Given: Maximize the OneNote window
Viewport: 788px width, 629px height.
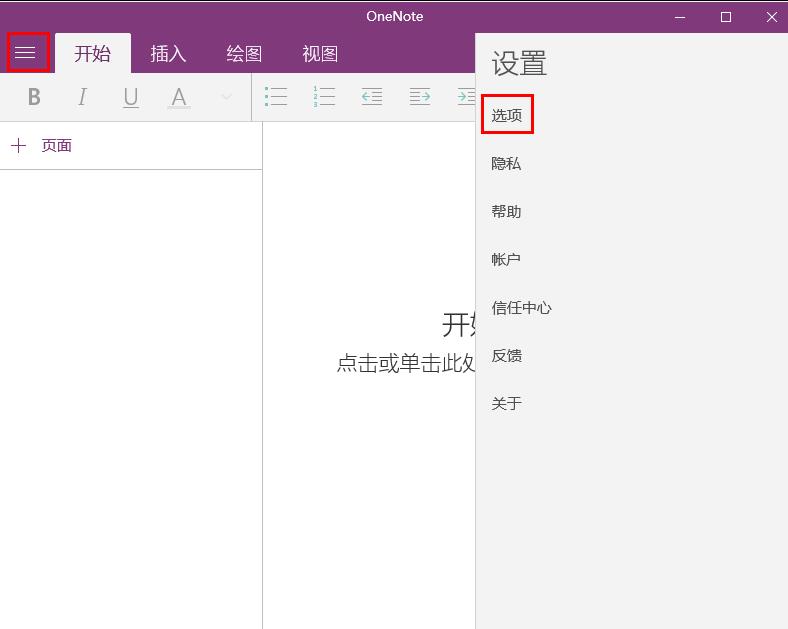Looking at the screenshot, I should point(726,17).
